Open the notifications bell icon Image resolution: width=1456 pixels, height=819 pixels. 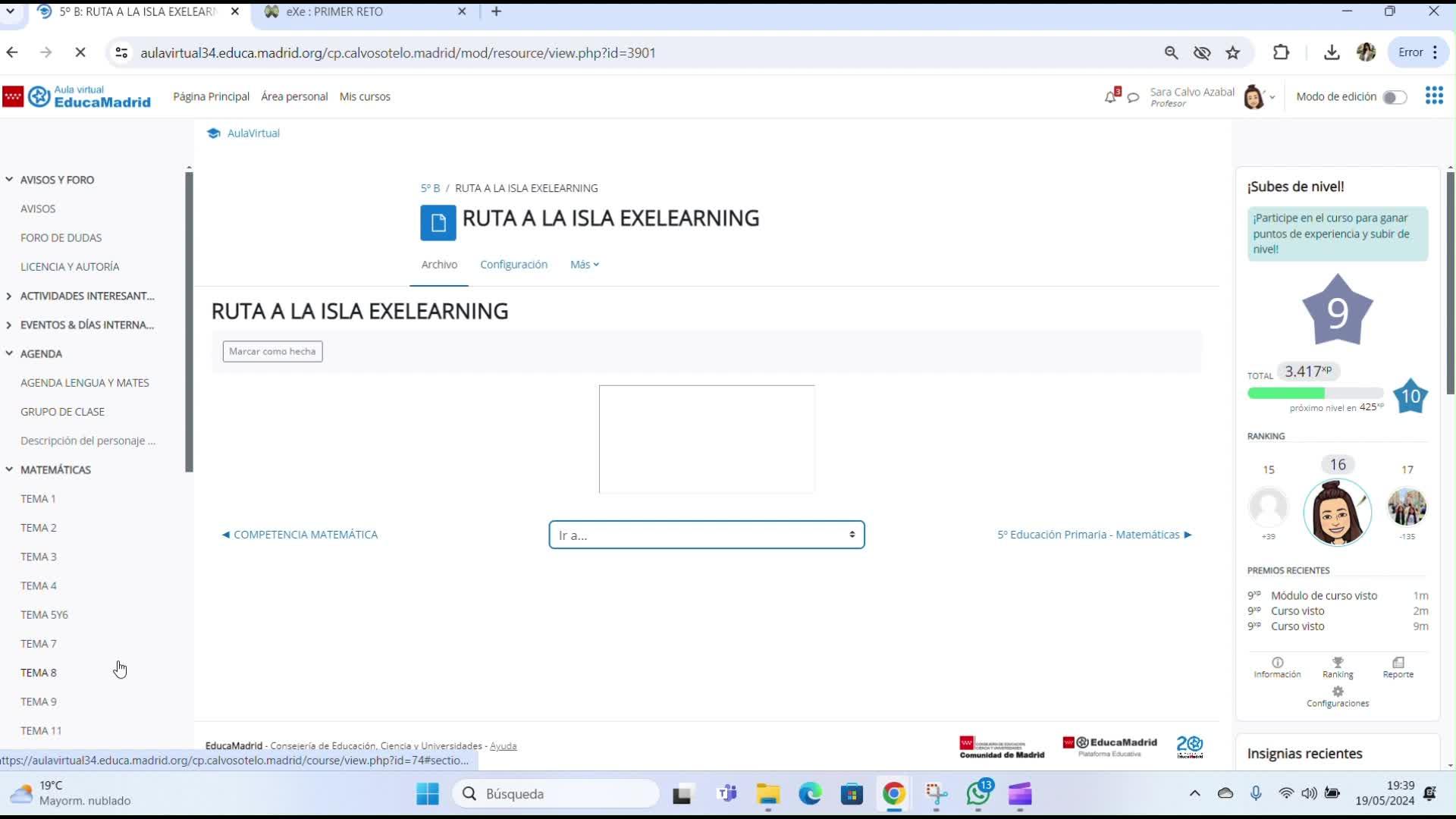tap(1110, 97)
